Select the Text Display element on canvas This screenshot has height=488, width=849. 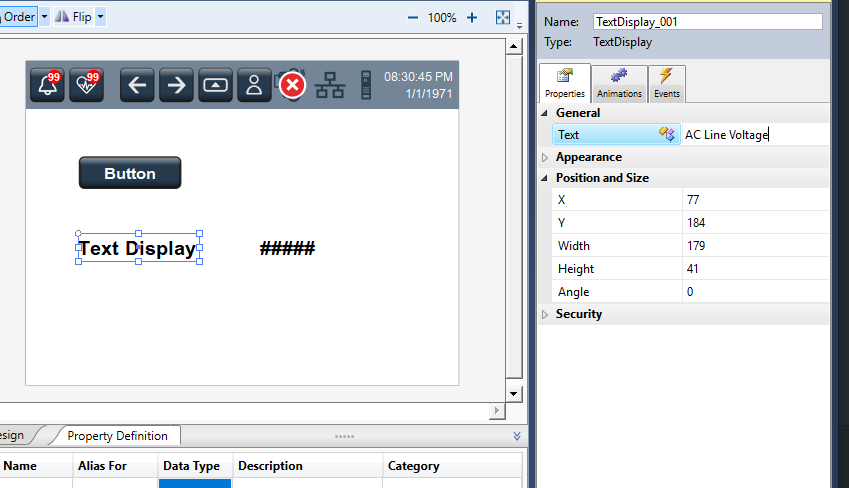[139, 248]
